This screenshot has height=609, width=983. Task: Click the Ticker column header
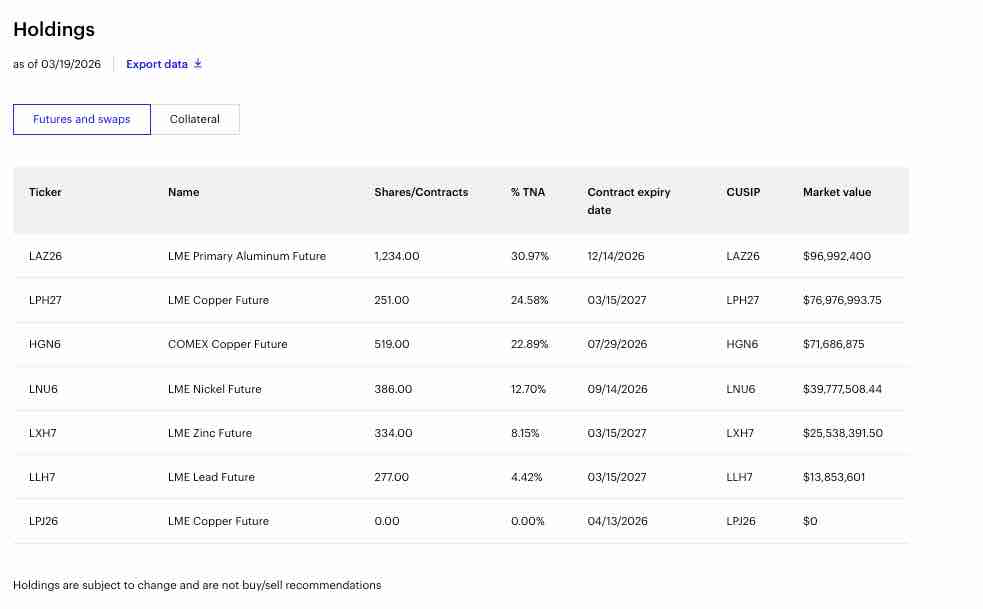(45, 192)
